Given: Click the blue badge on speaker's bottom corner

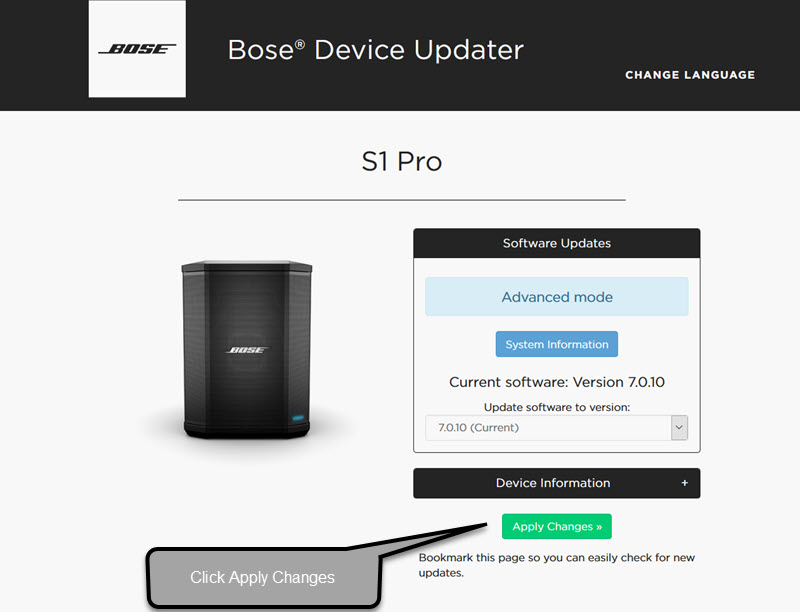Looking at the screenshot, I should click(x=297, y=416).
